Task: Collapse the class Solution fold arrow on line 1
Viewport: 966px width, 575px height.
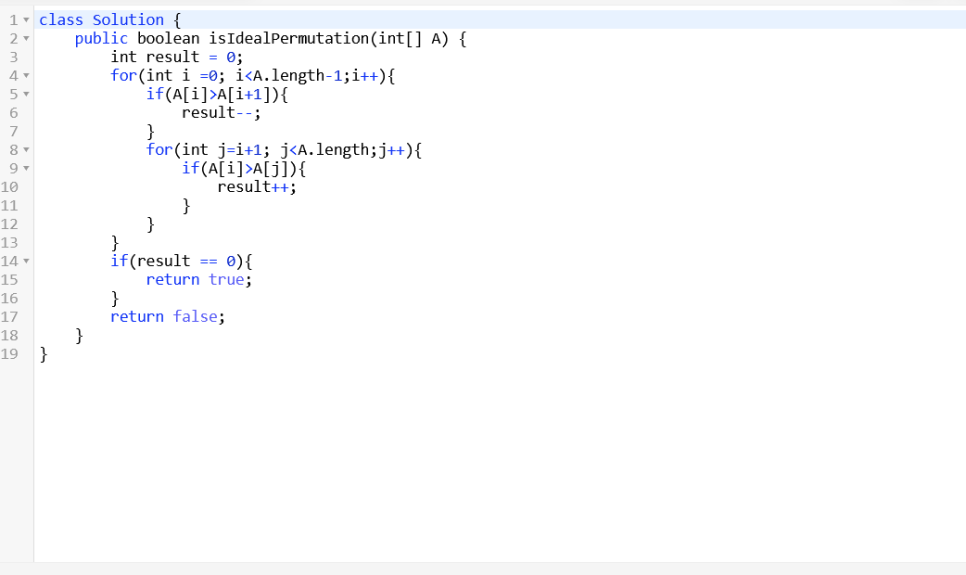Action: point(26,20)
